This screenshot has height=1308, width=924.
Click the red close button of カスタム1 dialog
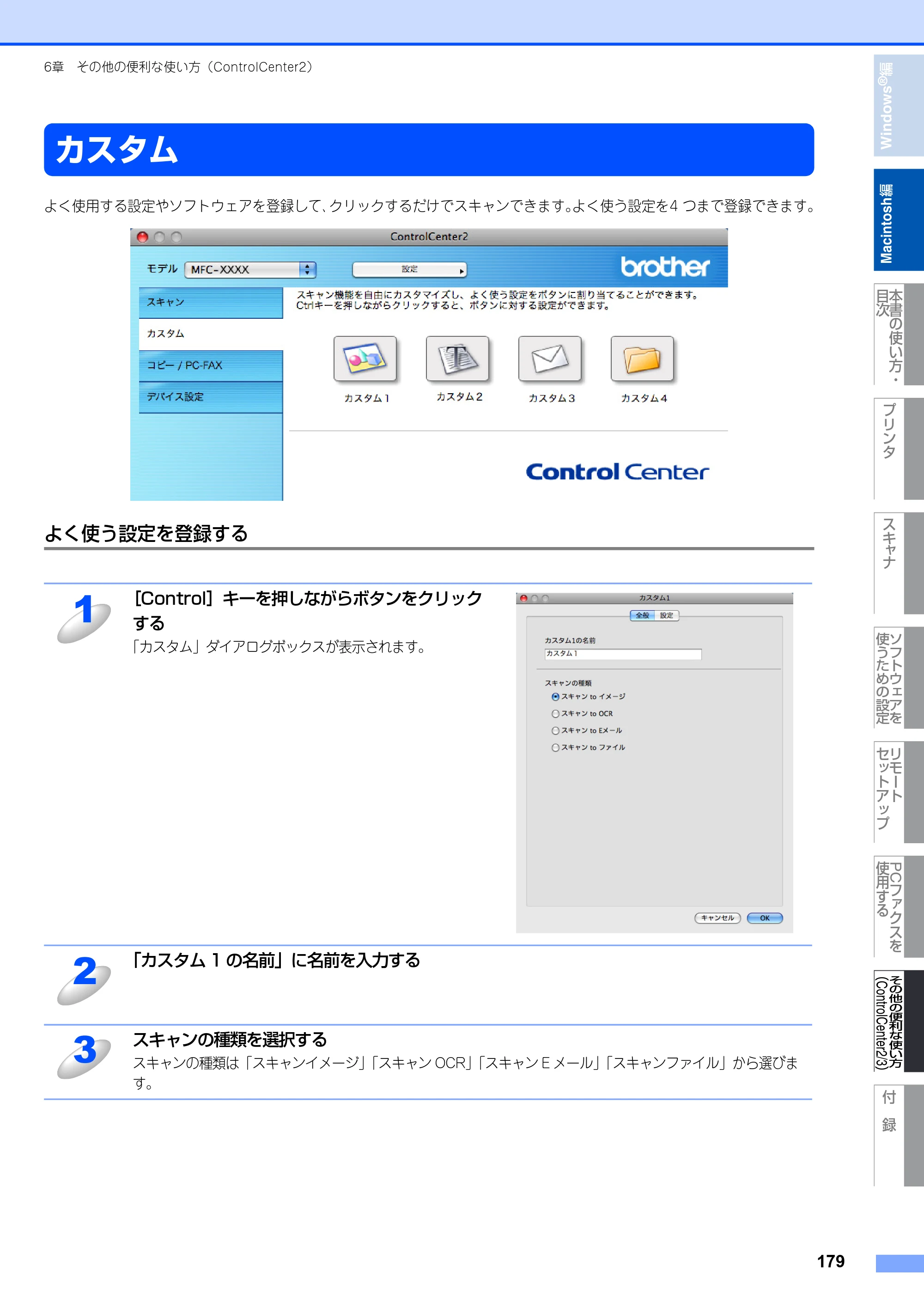(x=523, y=598)
